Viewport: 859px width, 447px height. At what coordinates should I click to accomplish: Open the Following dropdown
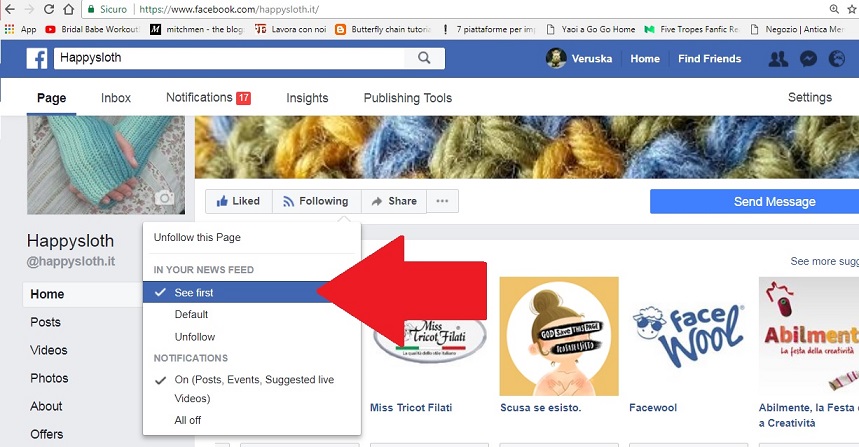(317, 201)
